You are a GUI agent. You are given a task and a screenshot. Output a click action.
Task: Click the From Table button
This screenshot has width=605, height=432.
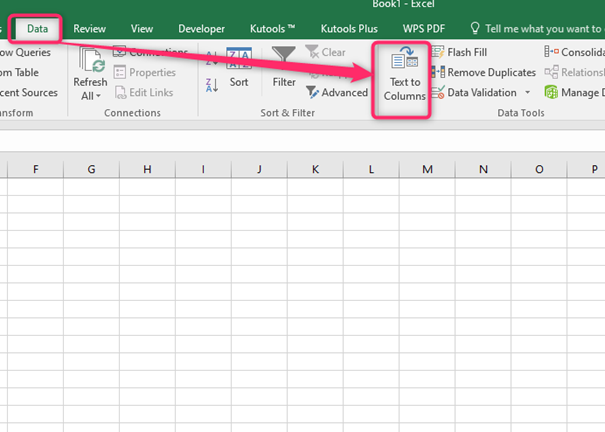click(x=19, y=72)
